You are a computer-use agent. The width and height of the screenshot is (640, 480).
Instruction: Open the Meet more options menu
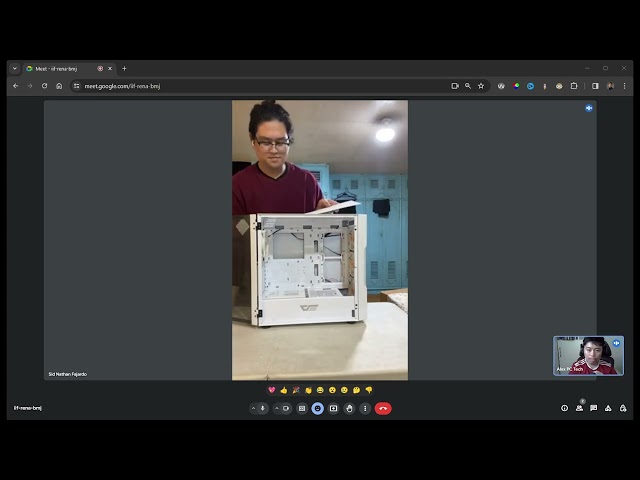(365, 408)
